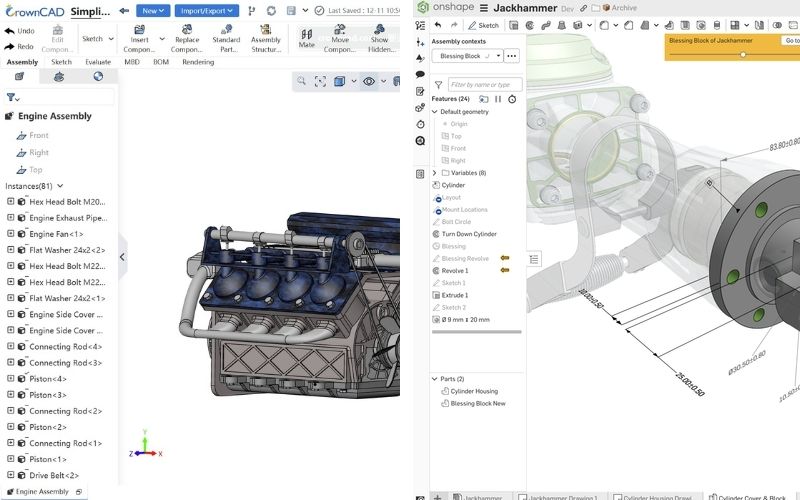The width and height of the screenshot is (800, 500).
Task: Expand Drive Belt<2> tree node
Action: 10,475
